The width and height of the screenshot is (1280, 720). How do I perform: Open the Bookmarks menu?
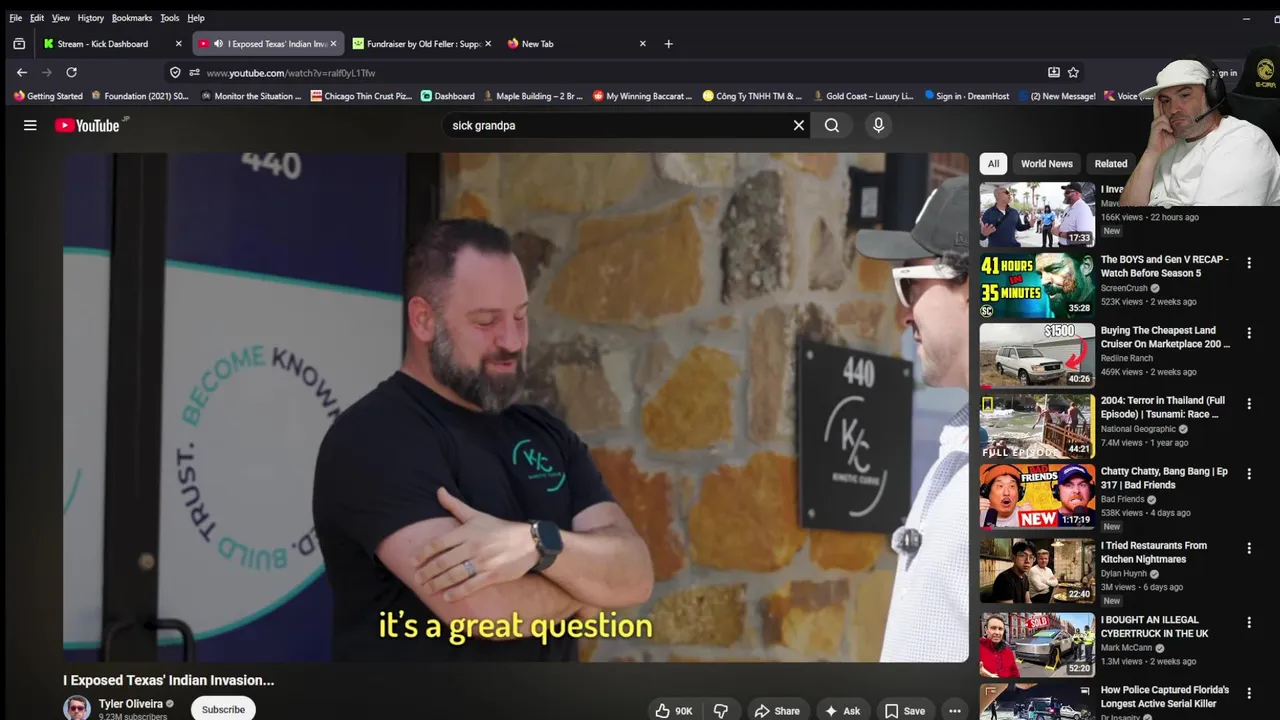pos(131,18)
